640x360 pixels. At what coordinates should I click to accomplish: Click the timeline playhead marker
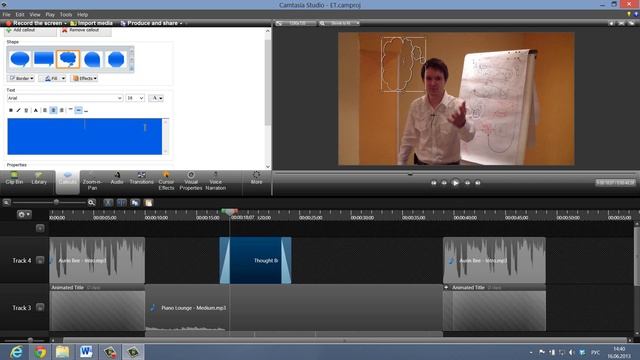(x=229, y=212)
